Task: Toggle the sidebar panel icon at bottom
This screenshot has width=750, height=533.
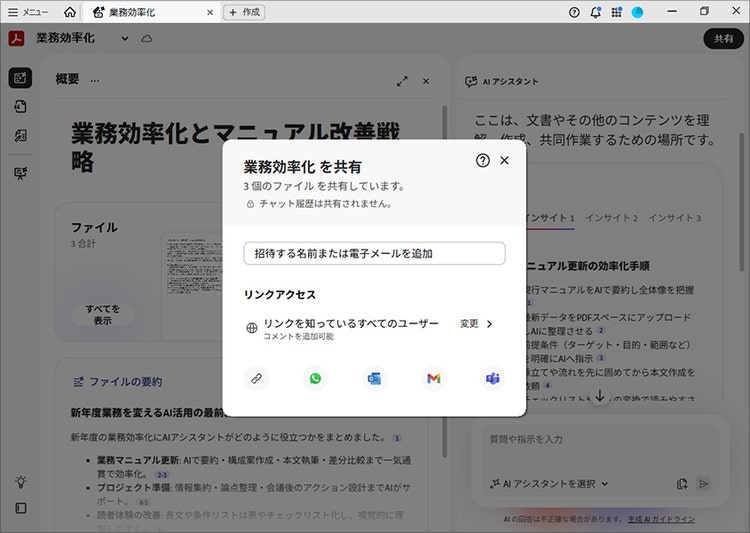Action: pos(21,508)
